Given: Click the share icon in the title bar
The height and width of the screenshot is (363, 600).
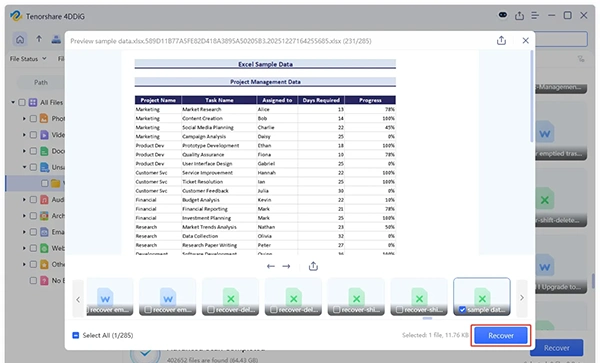Looking at the screenshot, I should (x=519, y=16).
